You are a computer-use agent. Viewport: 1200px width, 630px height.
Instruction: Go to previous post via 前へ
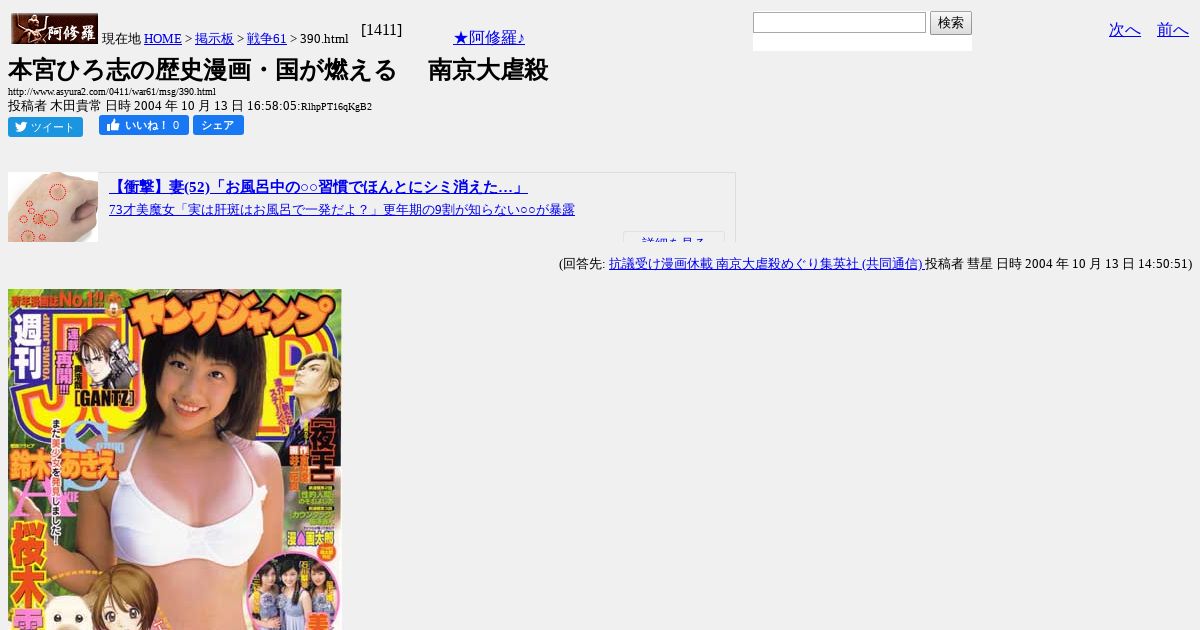[1173, 30]
